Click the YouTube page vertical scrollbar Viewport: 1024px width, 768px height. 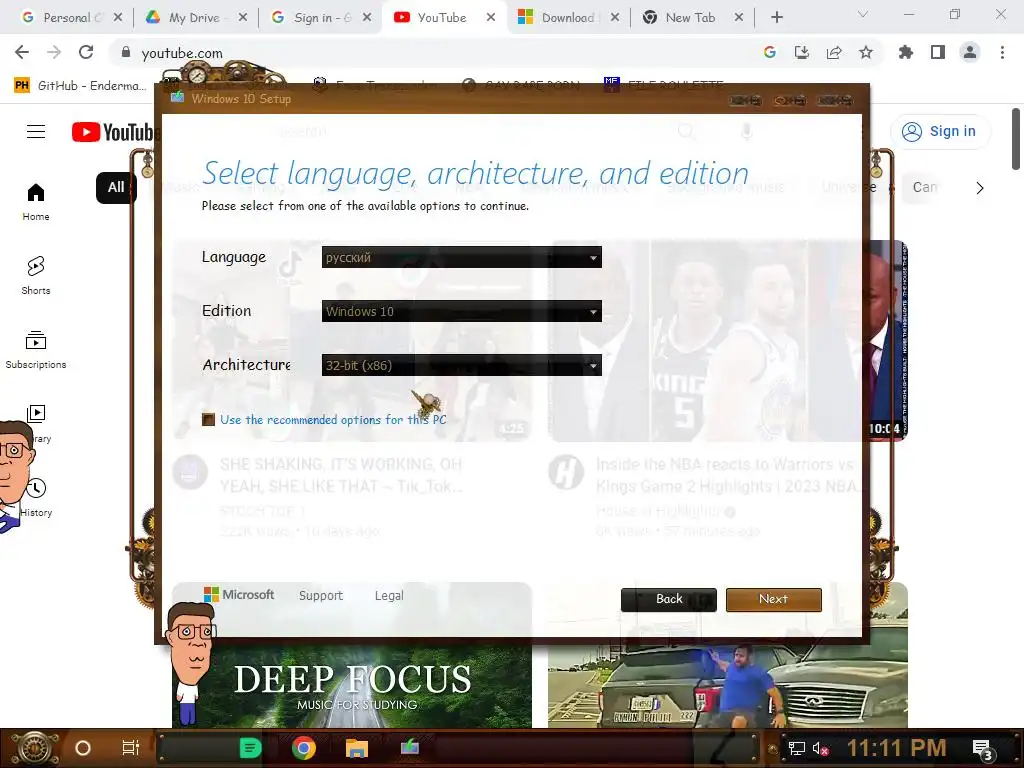1016,139
